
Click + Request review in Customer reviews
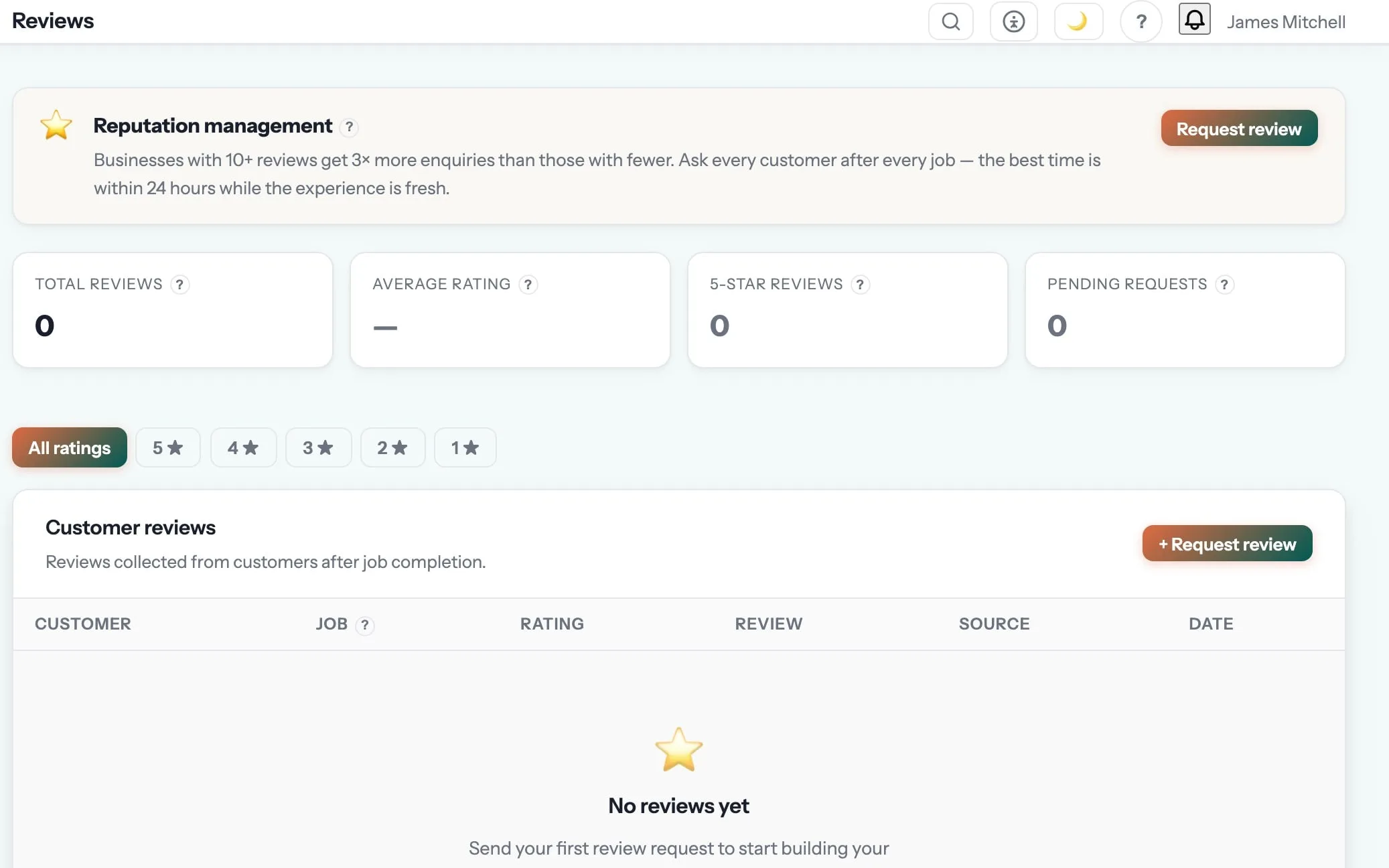1227,543
